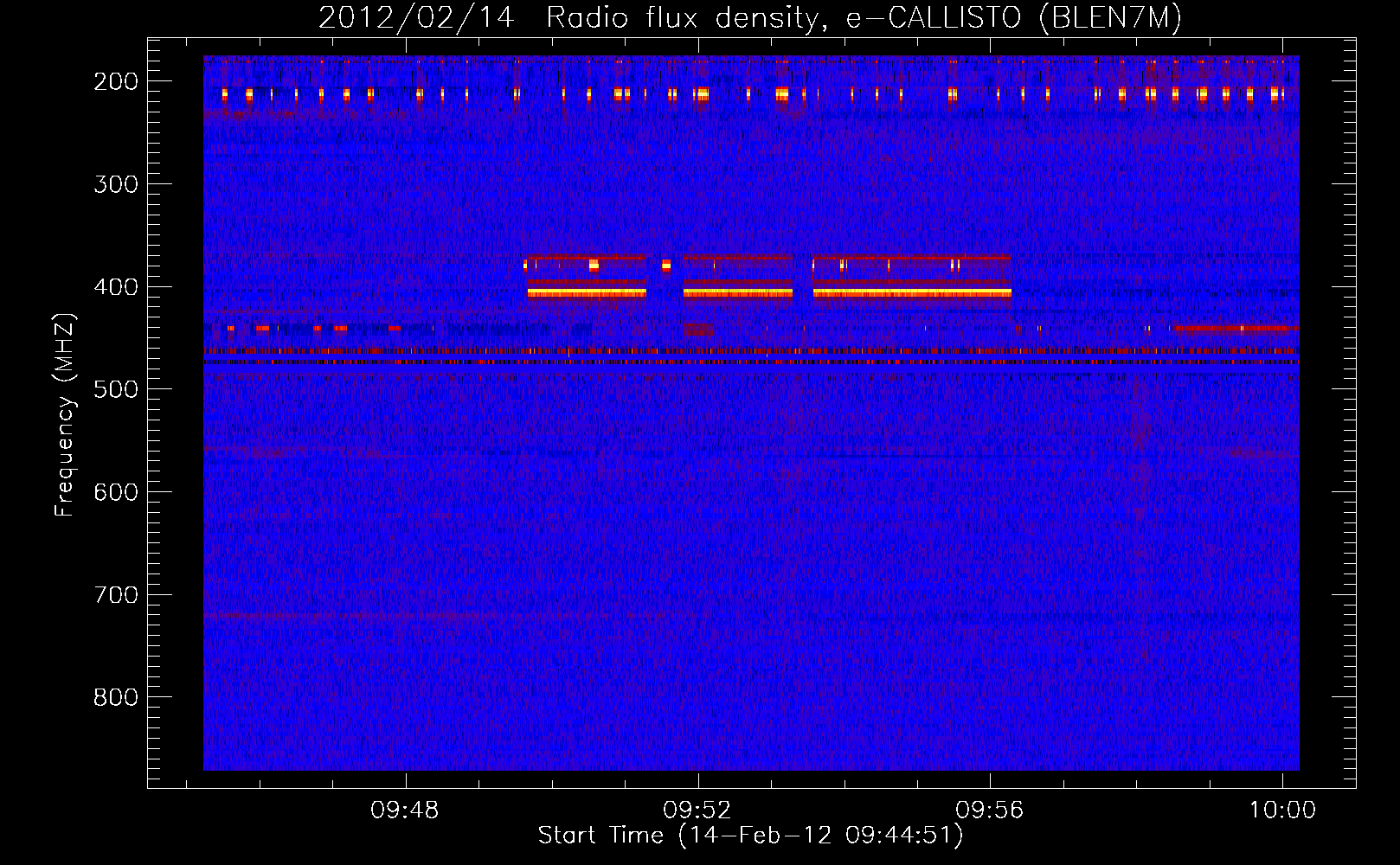Image resolution: width=1400 pixels, height=865 pixels.
Task: Click the plot title mentioning e-CALLISTO (BLEN7M)
Action: (x=750, y=17)
